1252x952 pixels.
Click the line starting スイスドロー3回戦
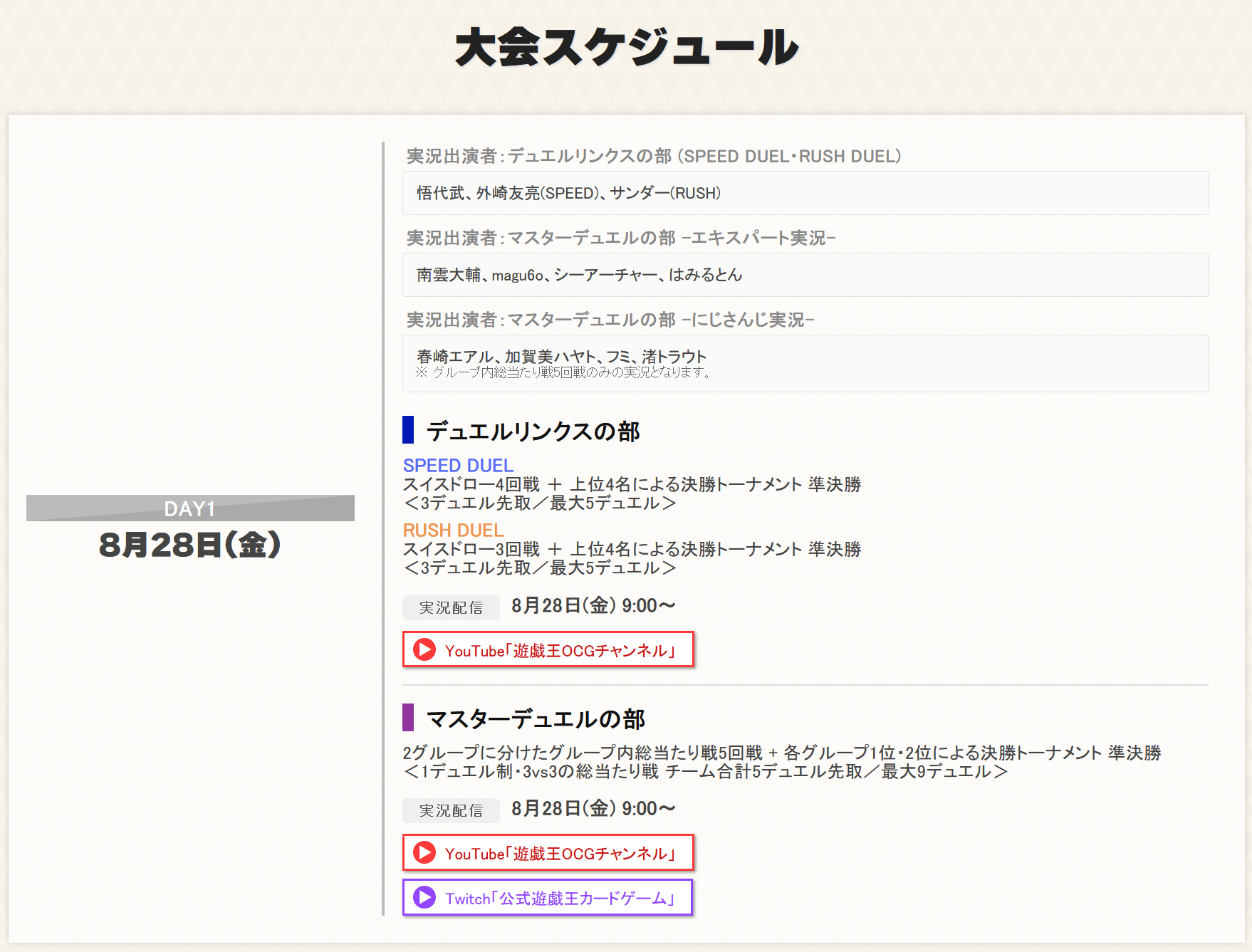coord(632,549)
